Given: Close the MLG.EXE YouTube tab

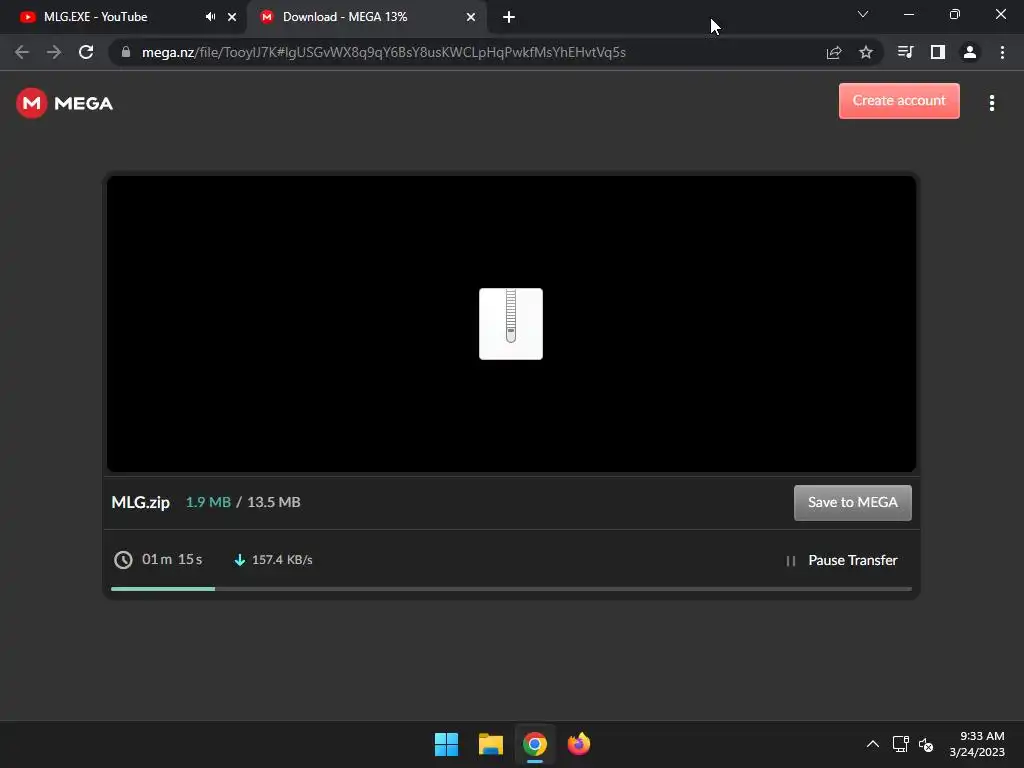Looking at the screenshot, I should point(232,17).
